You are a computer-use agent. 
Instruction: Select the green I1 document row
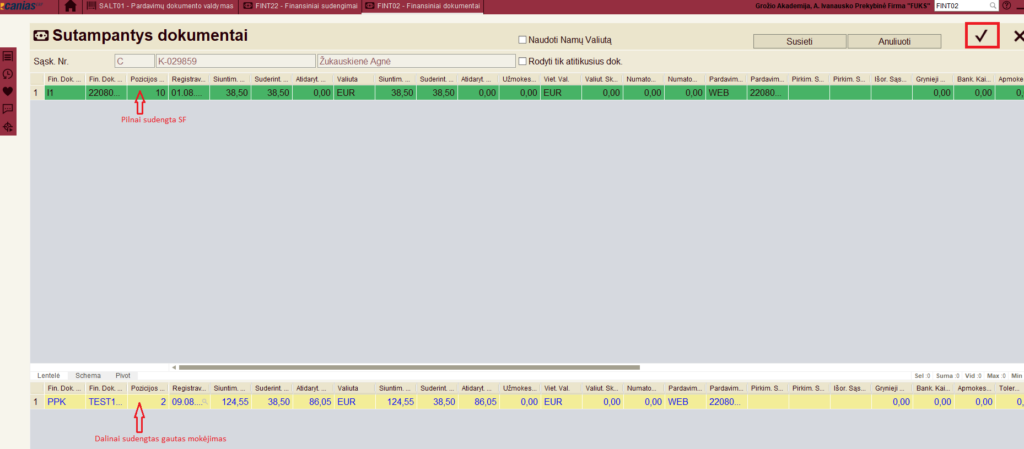point(200,93)
